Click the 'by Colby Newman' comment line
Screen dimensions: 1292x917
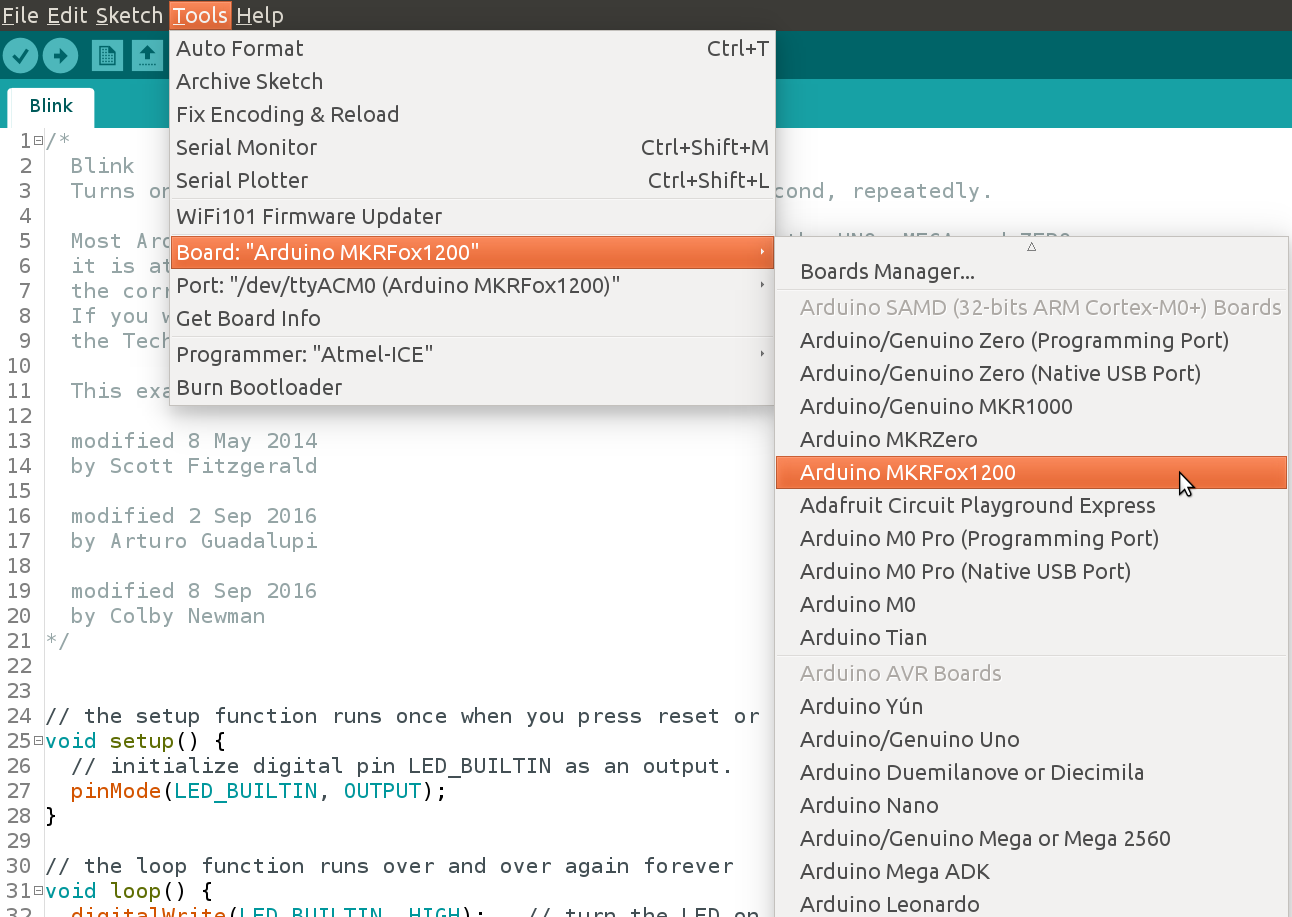coord(168,616)
